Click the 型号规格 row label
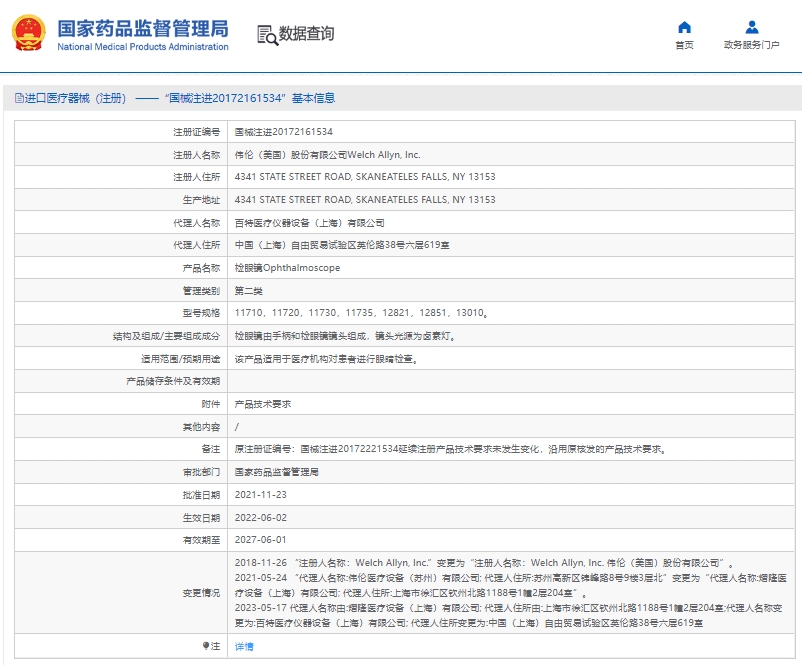The width and height of the screenshot is (802, 665). tap(201, 313)
